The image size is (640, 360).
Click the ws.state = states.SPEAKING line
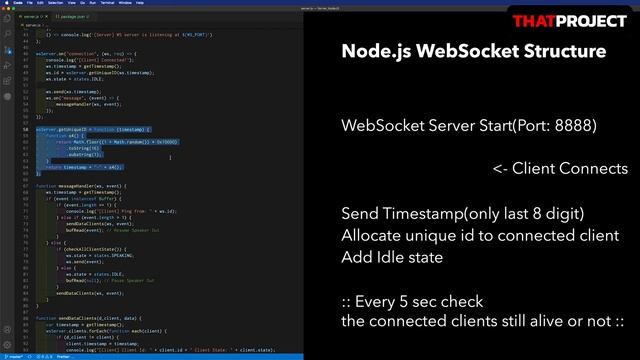[x=100, y=256]
